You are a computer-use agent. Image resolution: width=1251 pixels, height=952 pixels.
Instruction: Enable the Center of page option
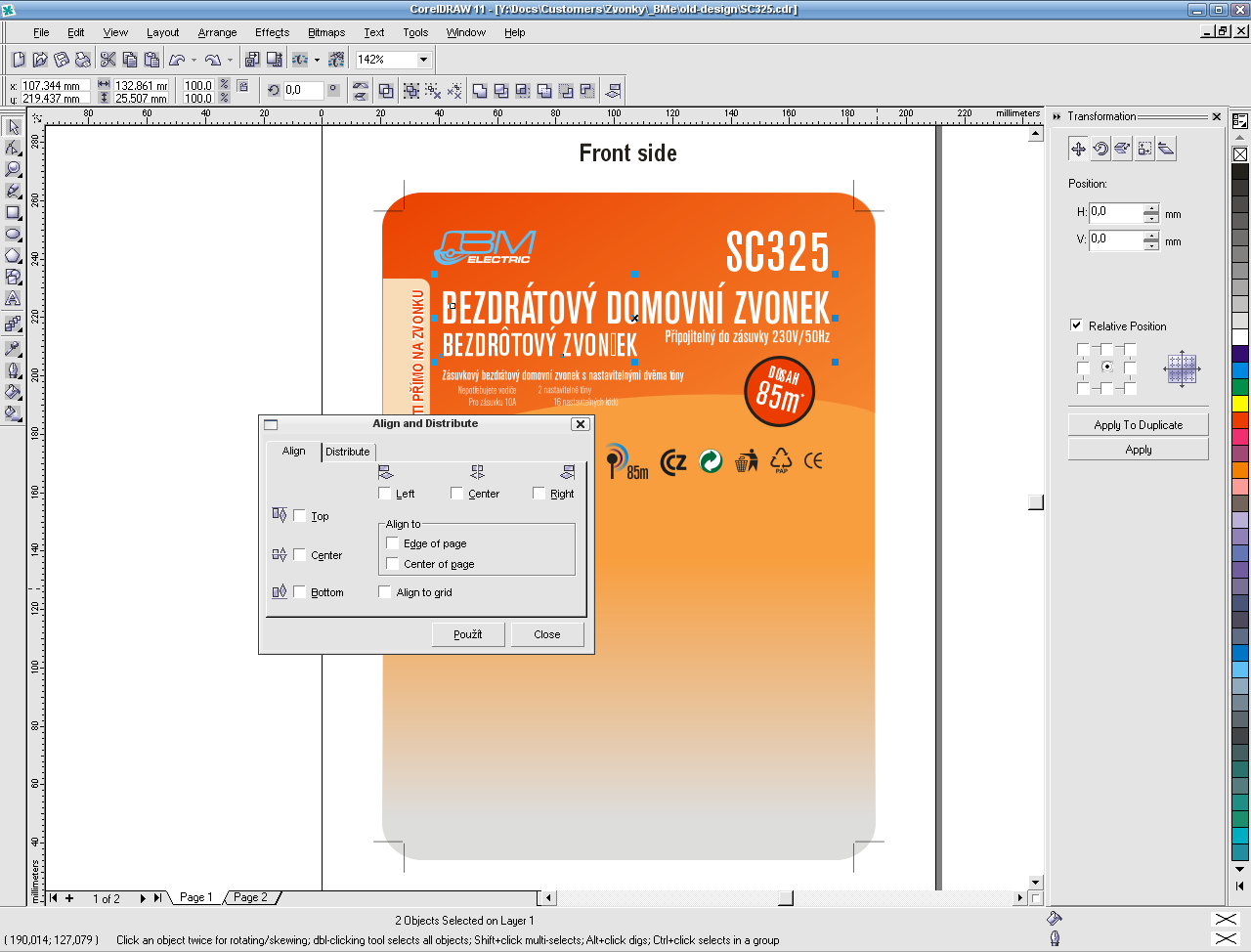[392, 564]
